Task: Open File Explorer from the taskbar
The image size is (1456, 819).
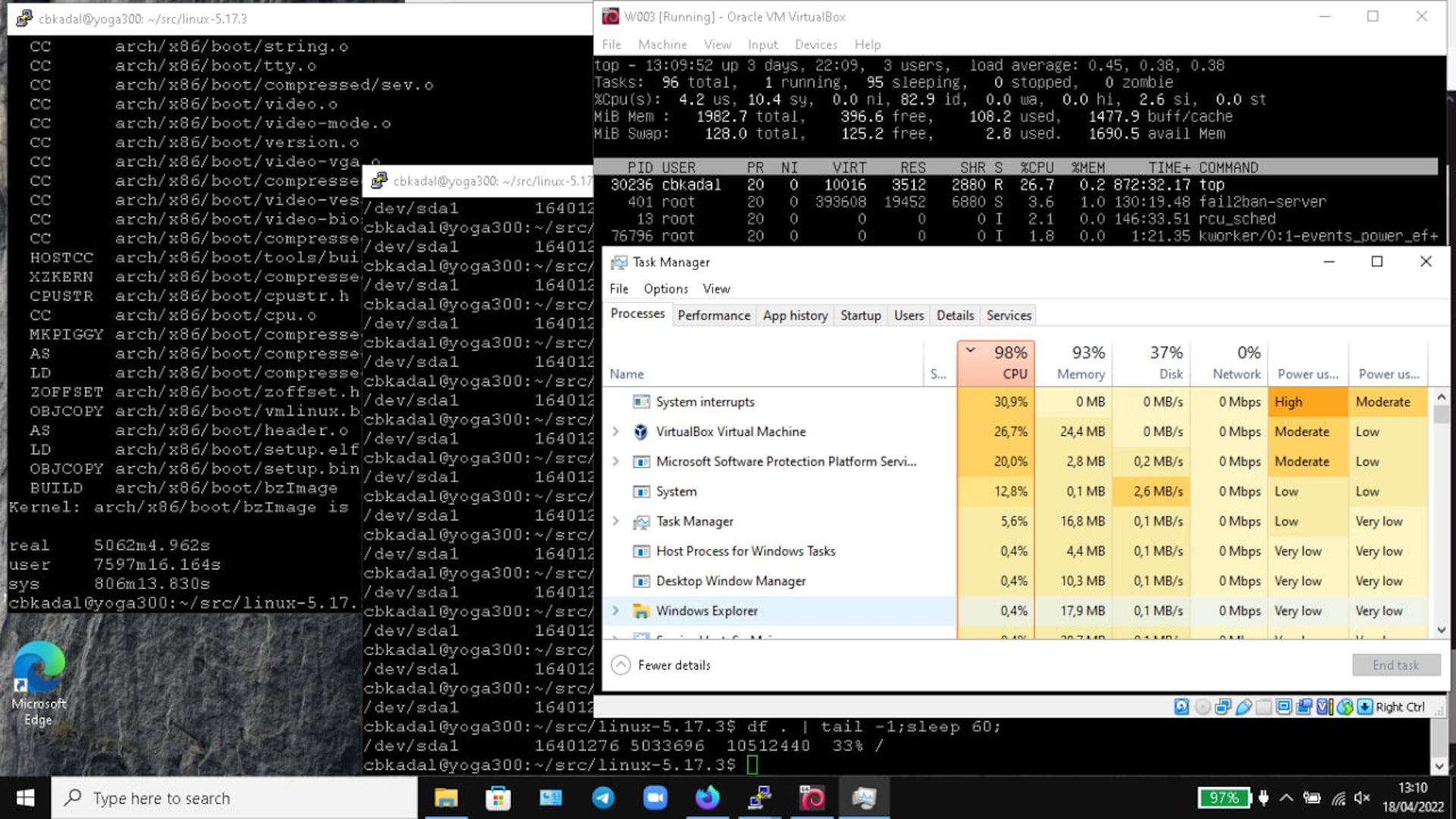Action: coord(446,798)
